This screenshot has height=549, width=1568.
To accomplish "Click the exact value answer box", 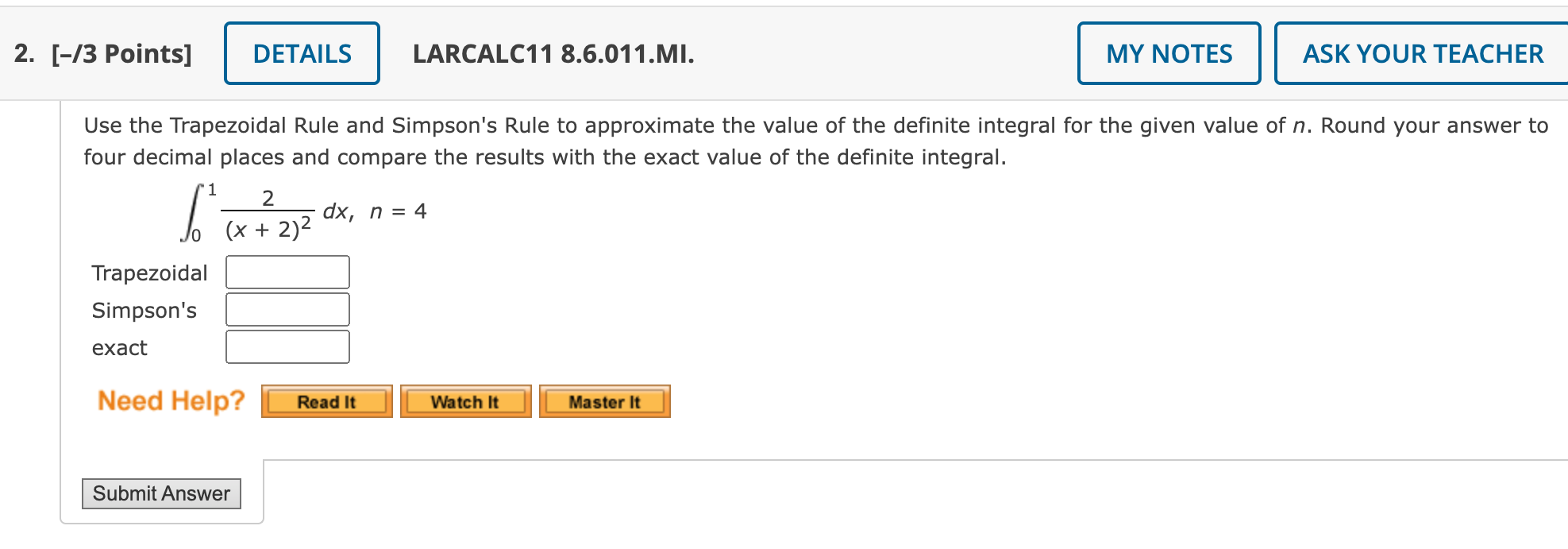I will pos(287,346).
